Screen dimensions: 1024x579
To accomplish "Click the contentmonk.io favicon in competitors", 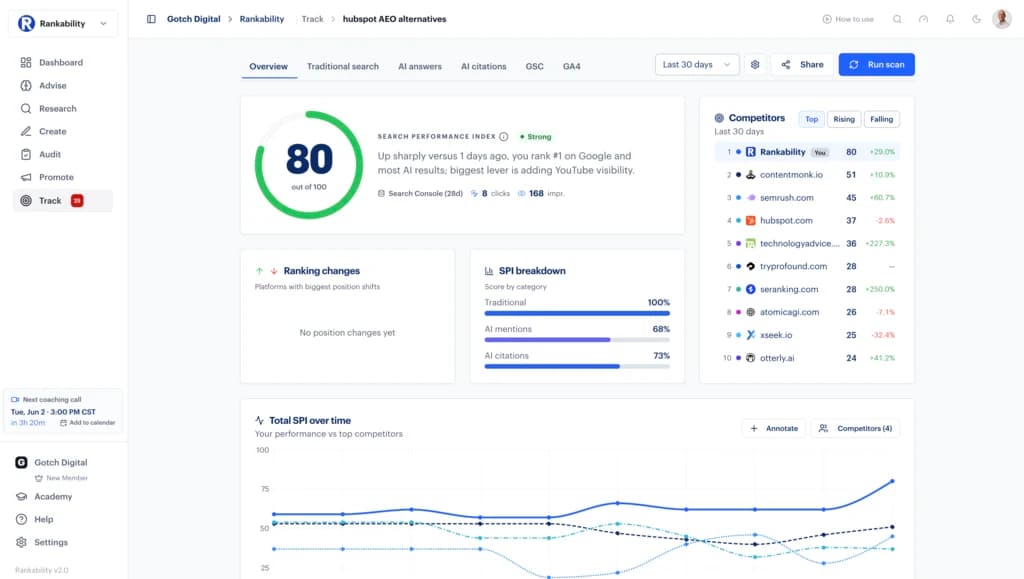I will coord(750,175).
